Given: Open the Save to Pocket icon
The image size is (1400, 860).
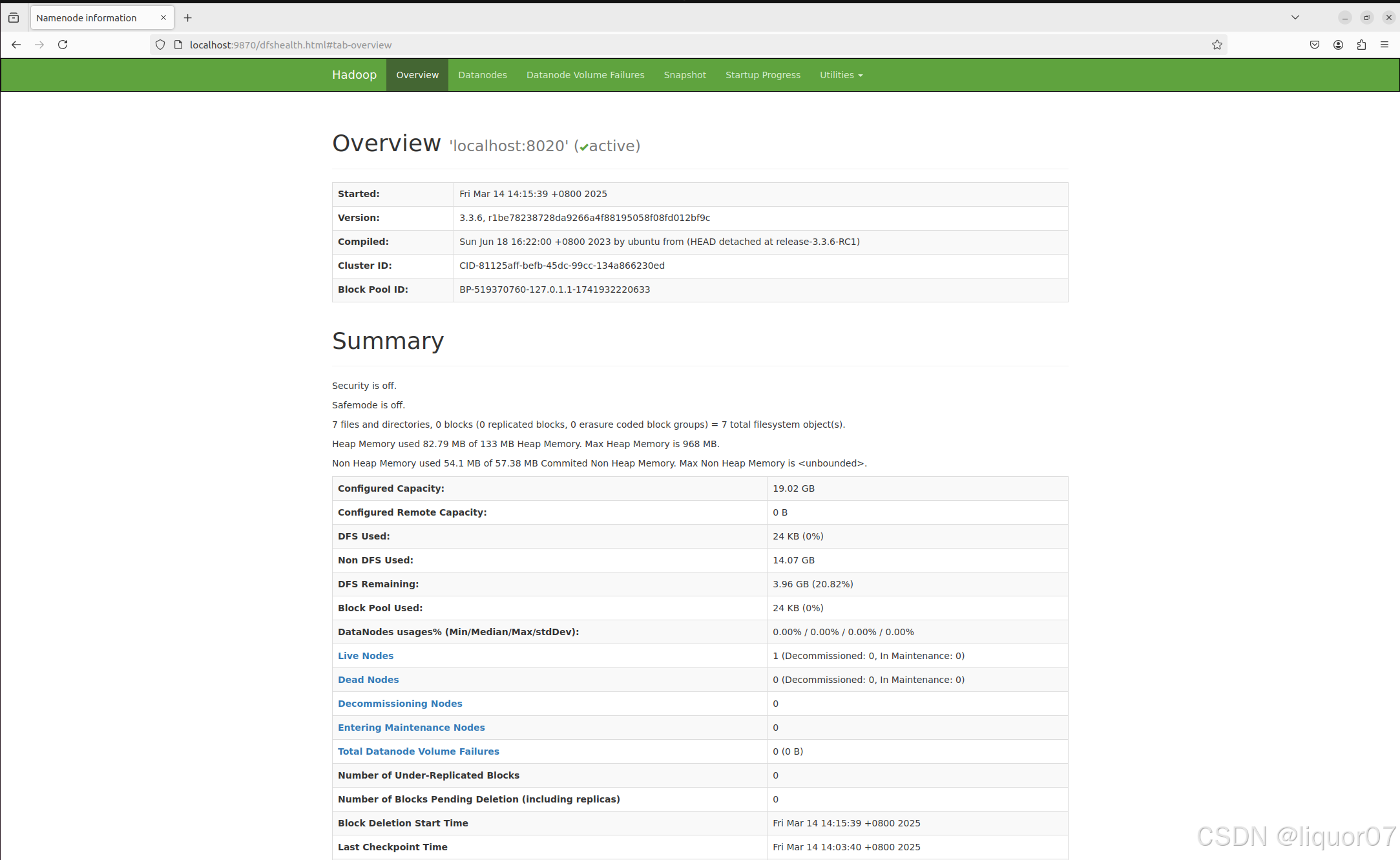Looking at the screenshot, I should (1315, 45).
